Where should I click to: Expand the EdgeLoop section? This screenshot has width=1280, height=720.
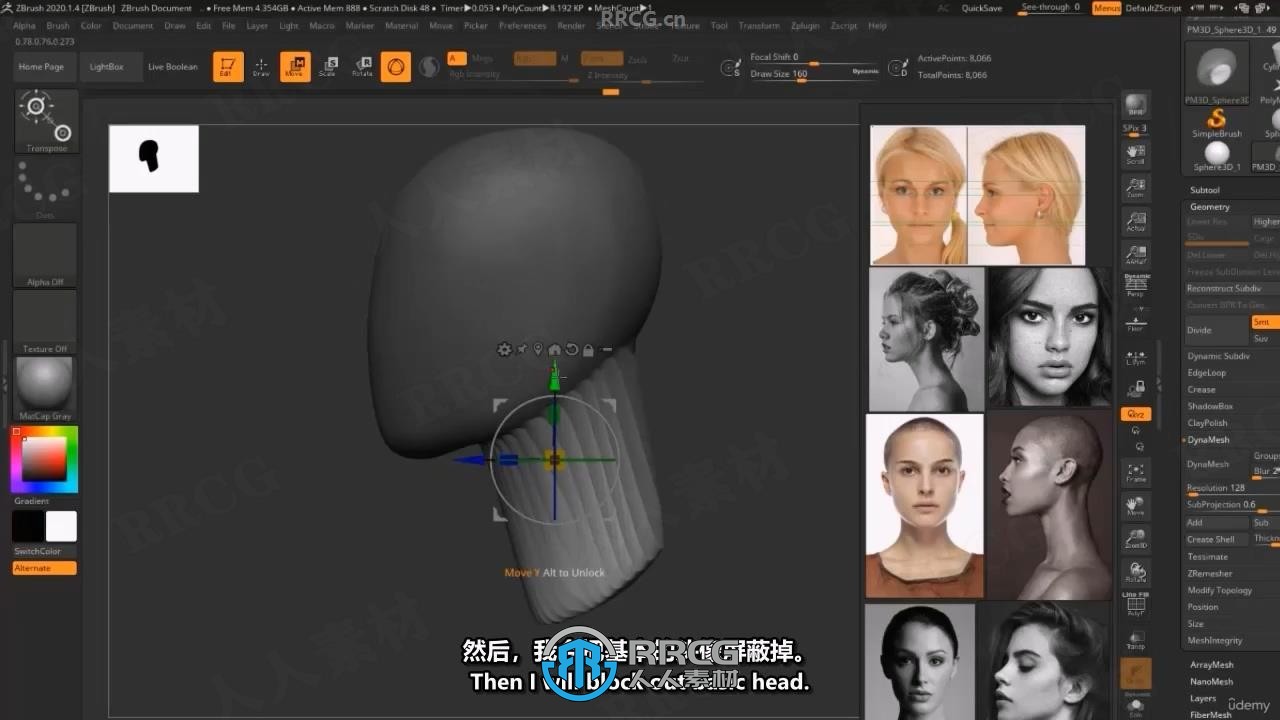coord(1206,373)
